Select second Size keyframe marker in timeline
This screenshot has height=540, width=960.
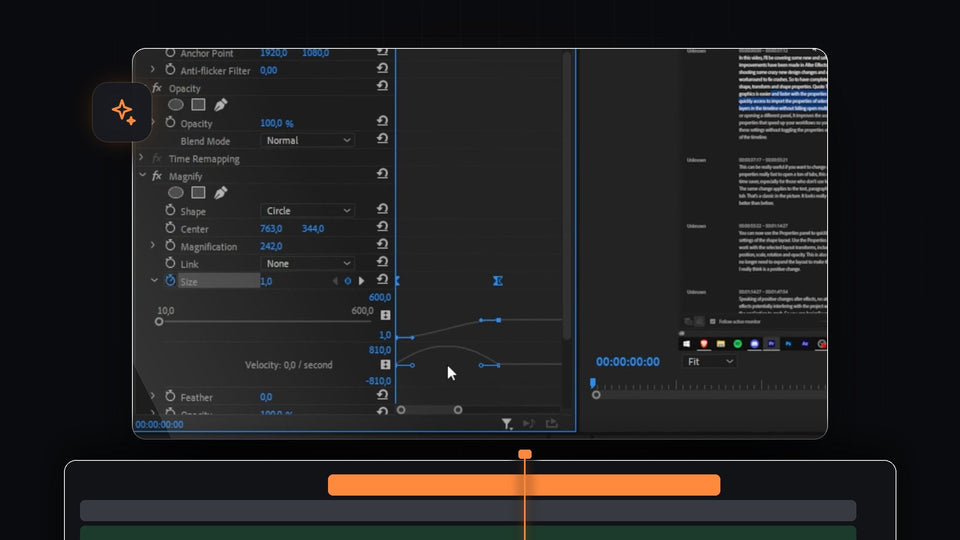pos(498,281)
